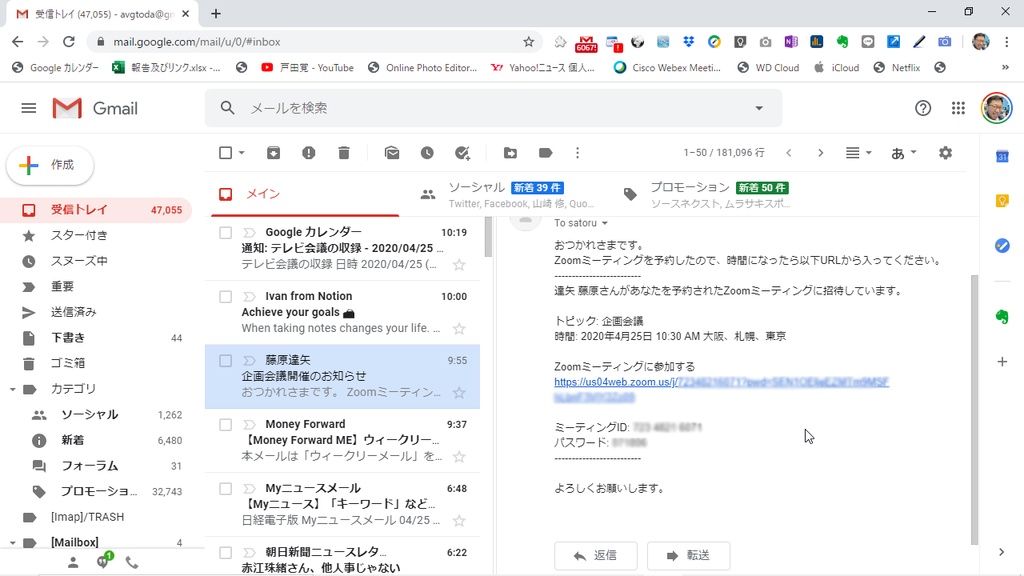Check the Ivan from Notion email checkbox

tap(225, 296)
